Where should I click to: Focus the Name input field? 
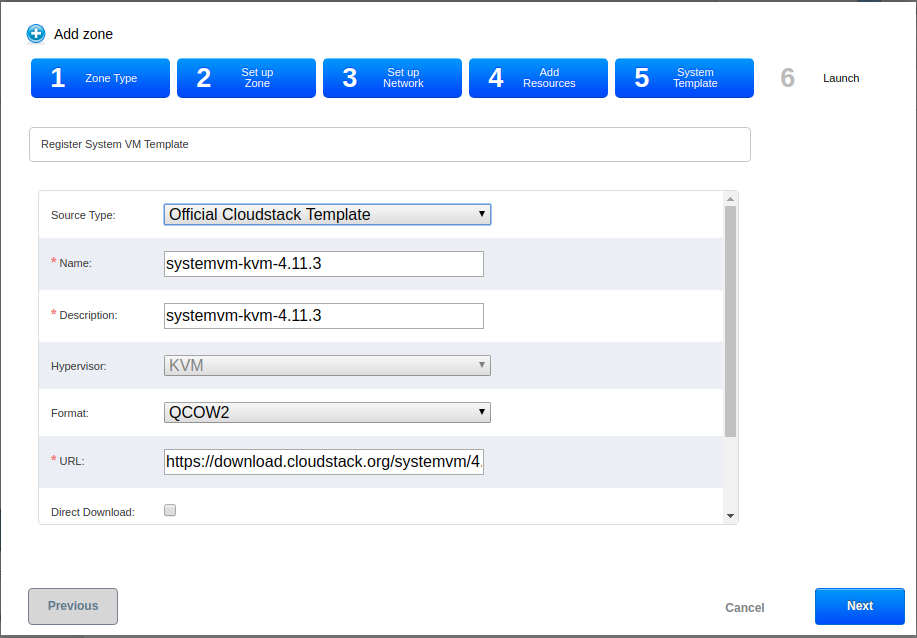tap(323, 264)
